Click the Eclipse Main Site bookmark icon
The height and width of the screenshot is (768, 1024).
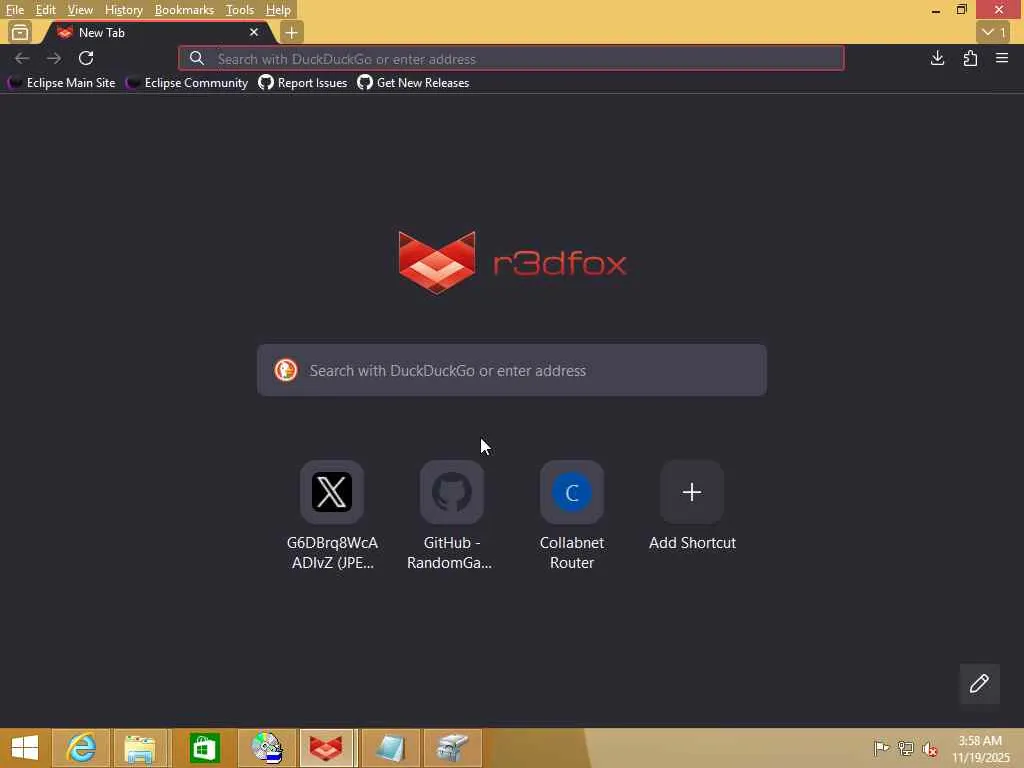click(x=14, y=83)
